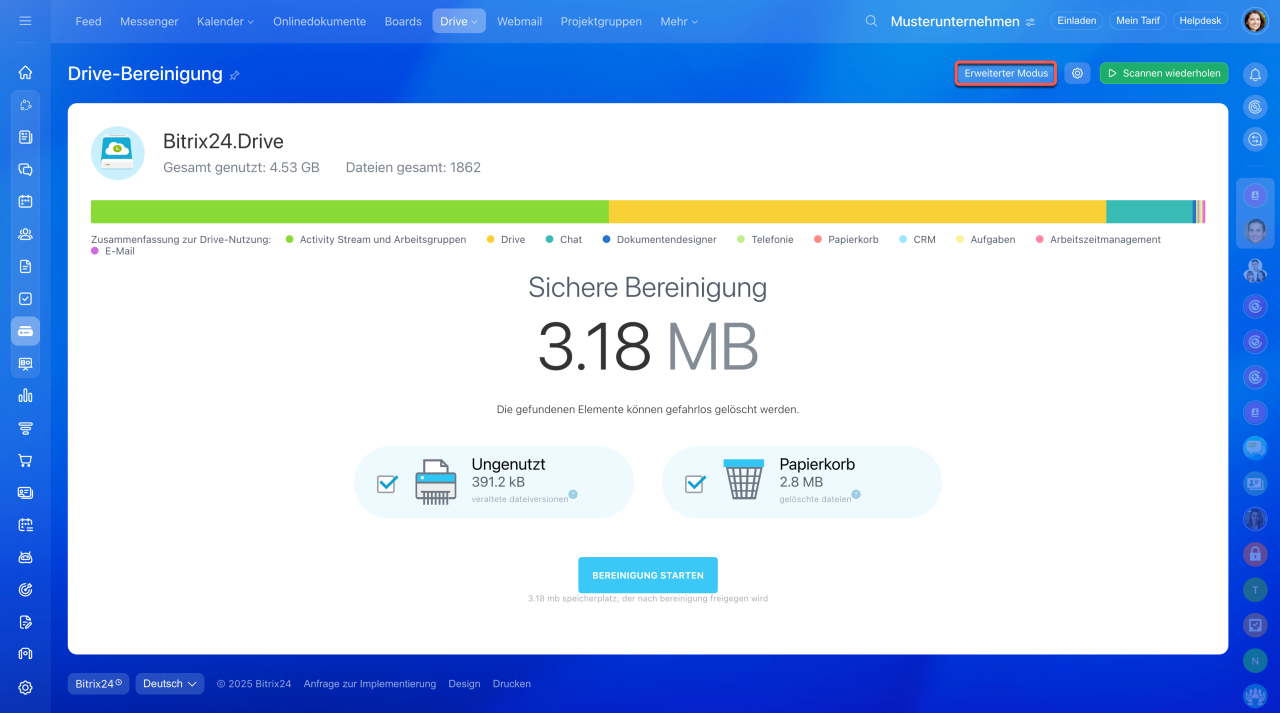Open the gear settings next to Erweiterter Modus
This screenshot has width=1280, height=713.
(x=1077, y=73)
